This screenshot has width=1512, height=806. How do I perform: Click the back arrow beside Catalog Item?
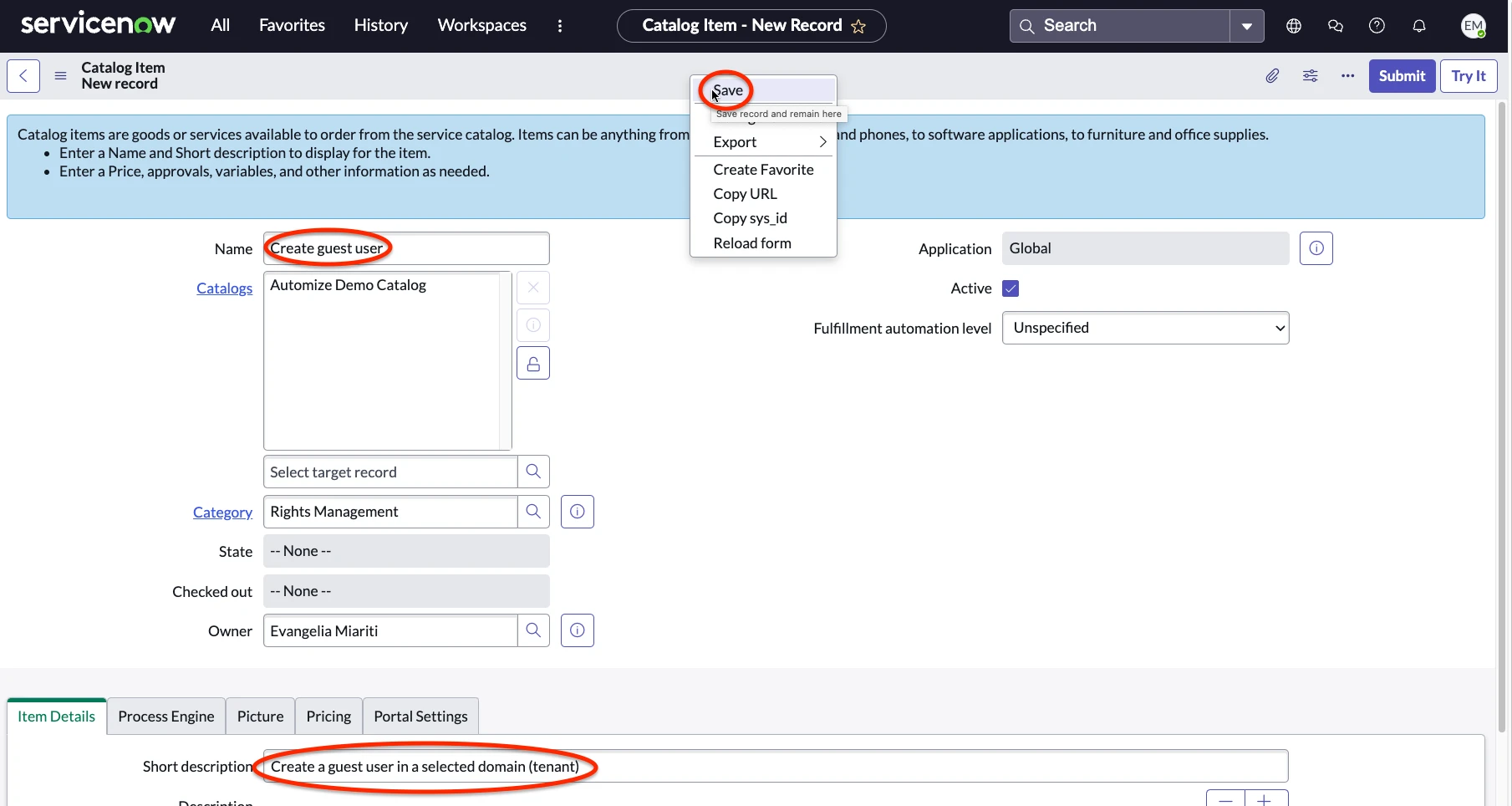point(23,75)
